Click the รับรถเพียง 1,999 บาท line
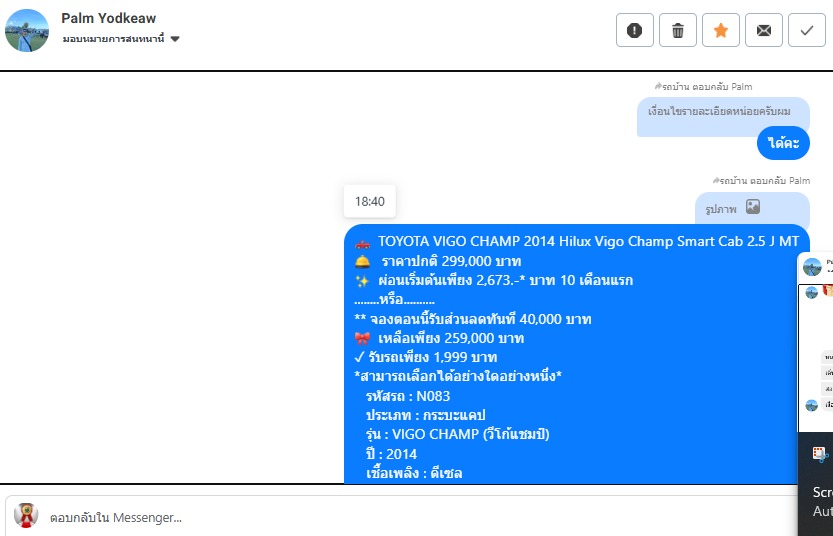The width and height of the screenshot is (833, 536). [432, 357]
